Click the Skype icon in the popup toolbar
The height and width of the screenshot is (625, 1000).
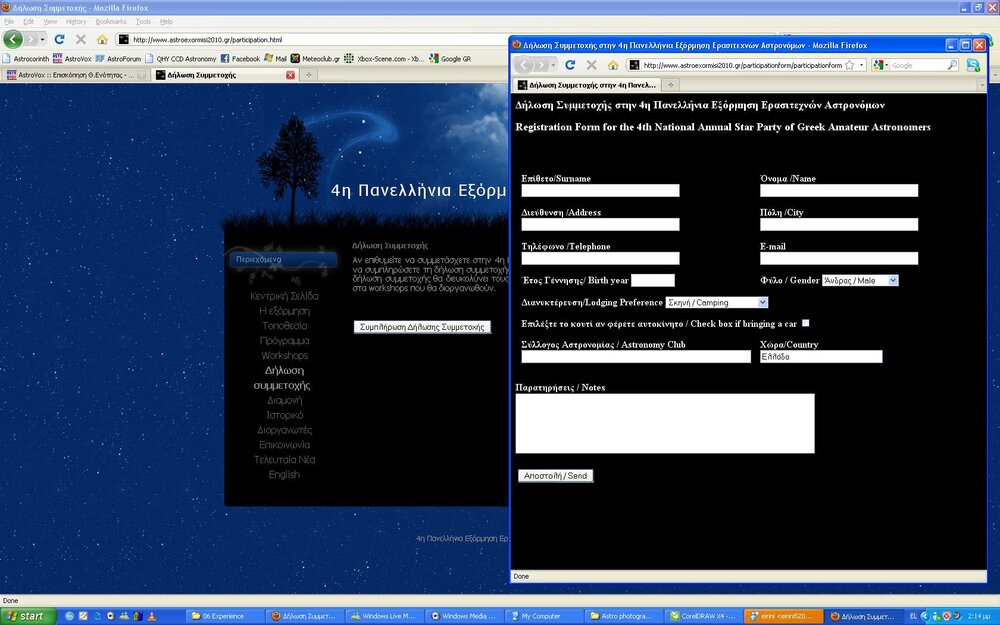click(x=973, y=65)
